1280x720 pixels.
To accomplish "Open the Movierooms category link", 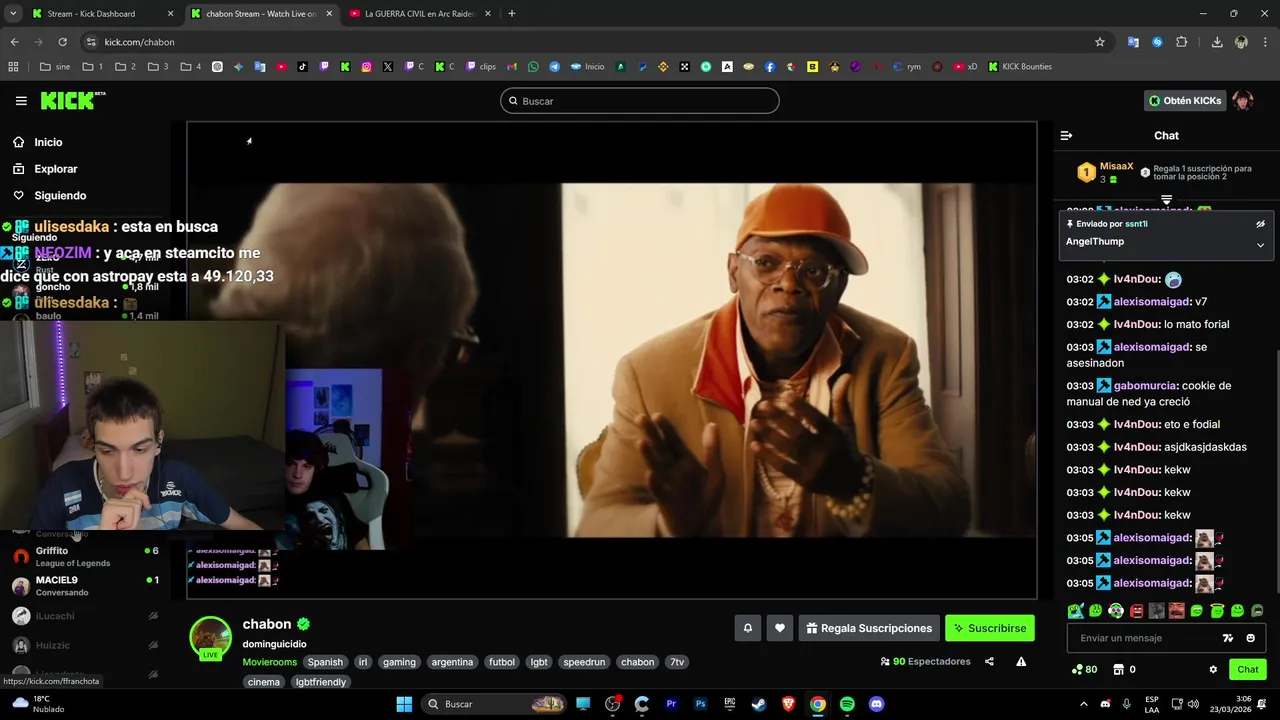I will point(269,662).
